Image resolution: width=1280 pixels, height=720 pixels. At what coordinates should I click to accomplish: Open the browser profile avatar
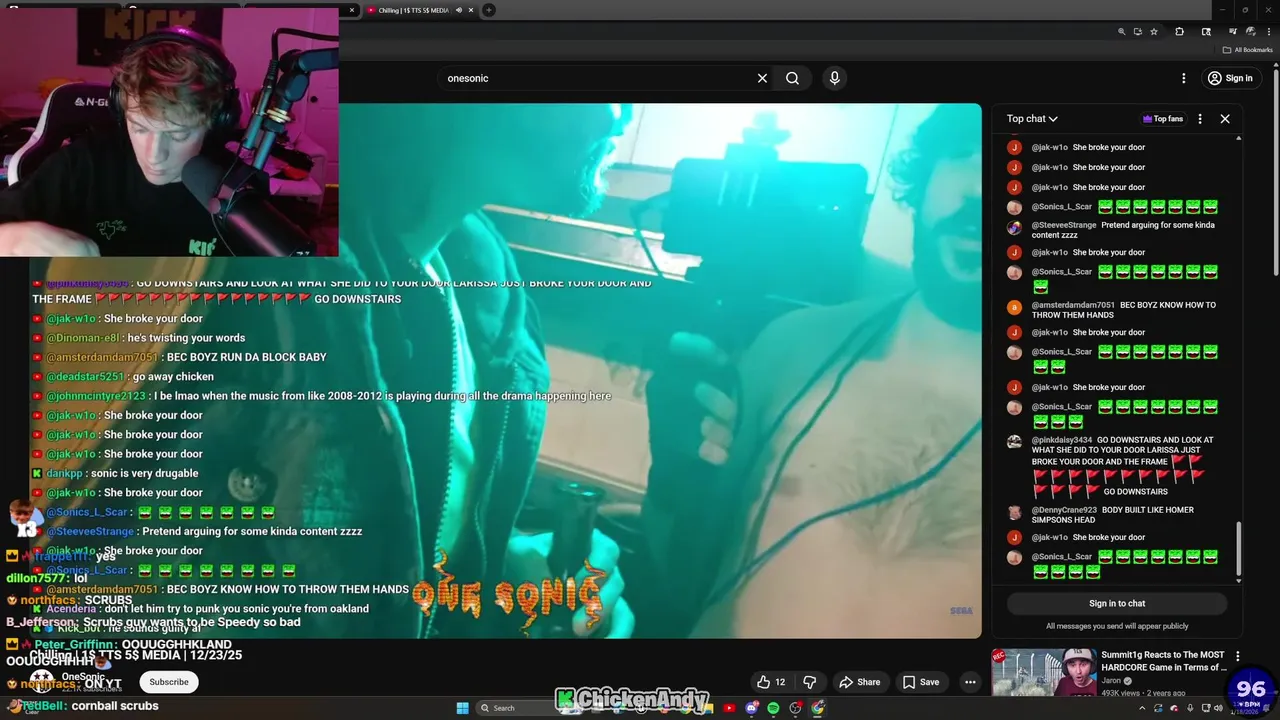(1251, 32)
